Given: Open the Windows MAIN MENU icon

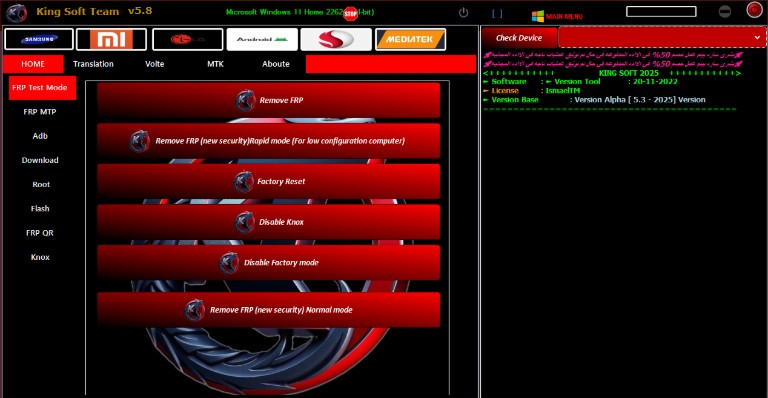Looking at the screenshot, I should coord(538,16).
